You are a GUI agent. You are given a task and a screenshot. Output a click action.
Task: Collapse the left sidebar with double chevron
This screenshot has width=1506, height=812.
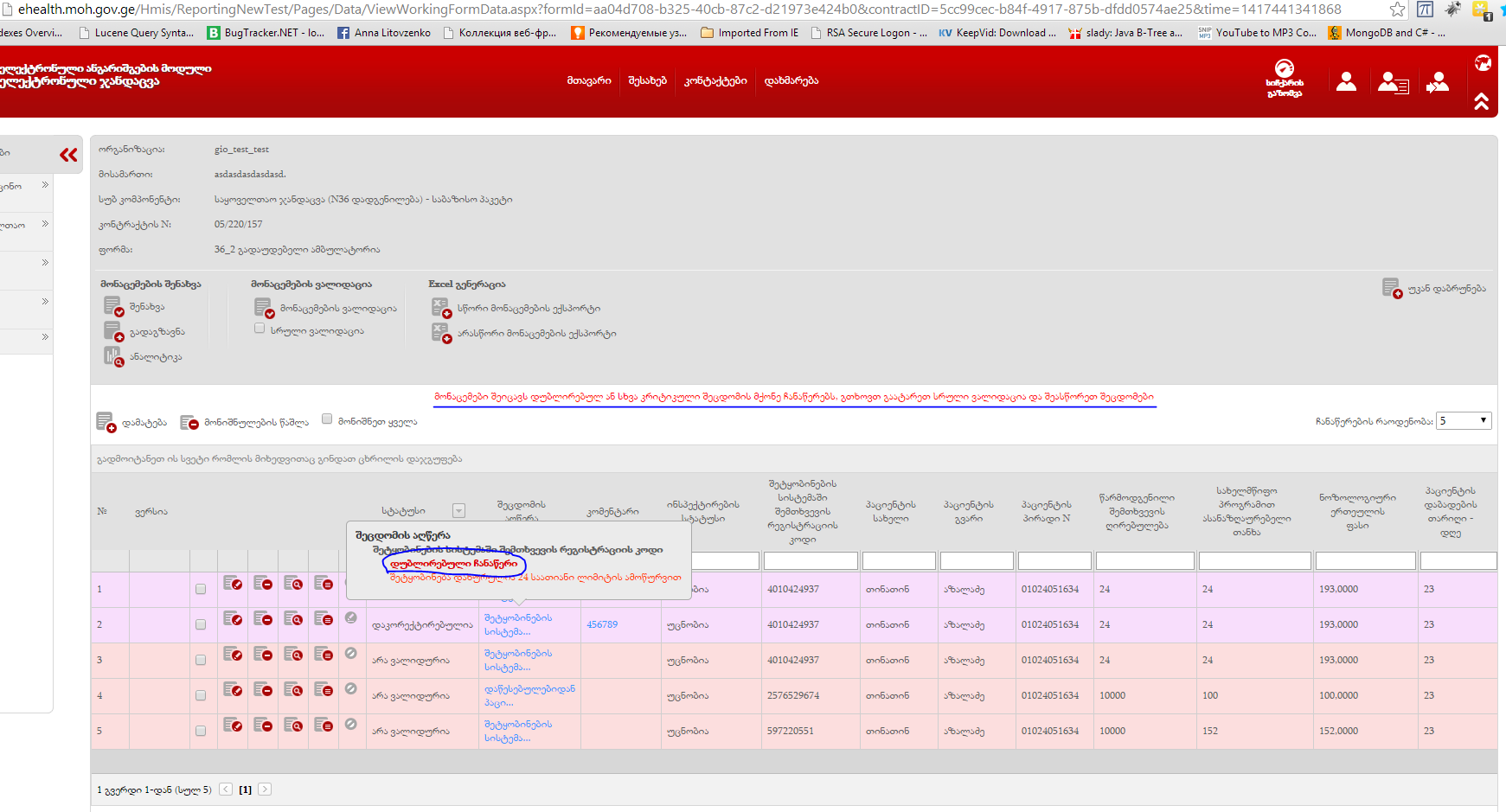[x=68, y=155]
